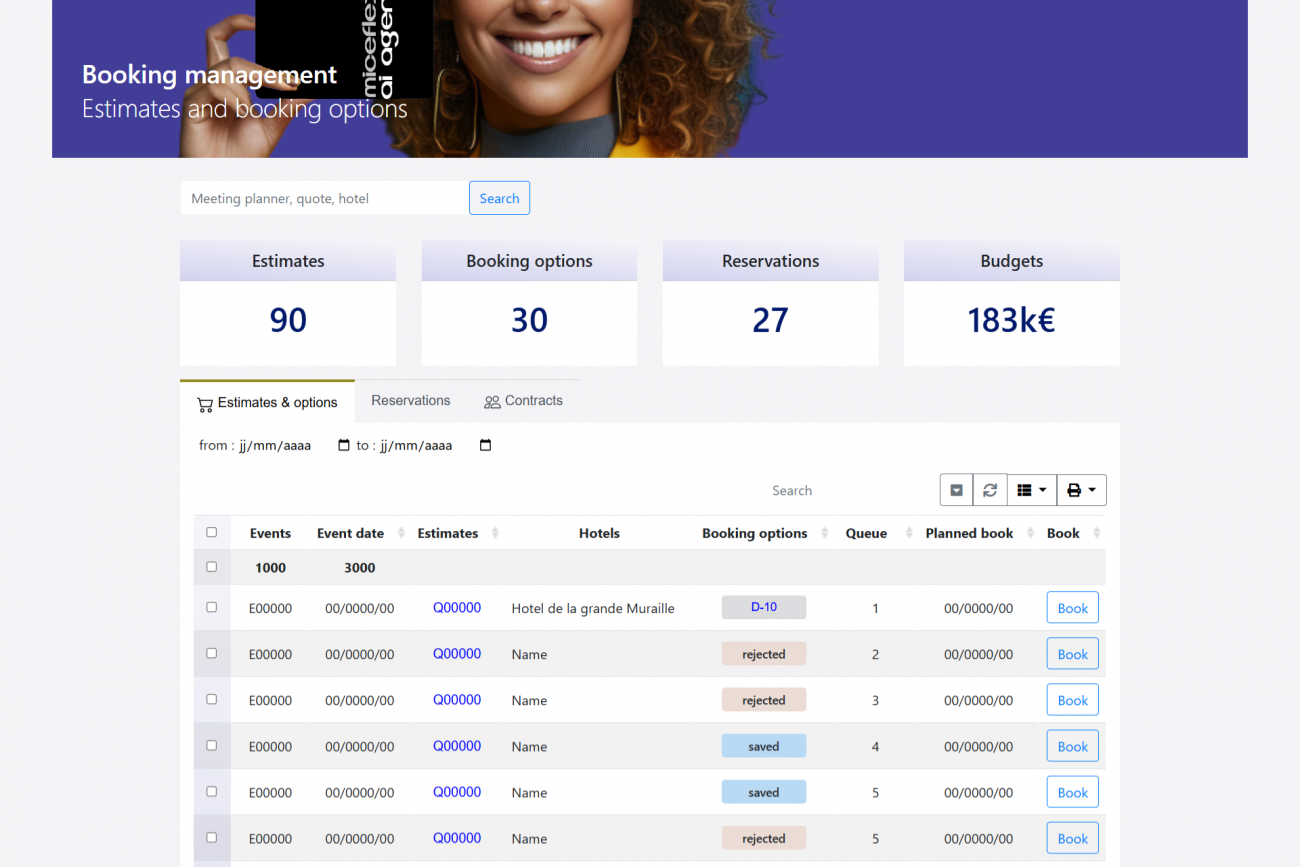Expand the columns list dropdown

pyautogui.click(x=1031, y=490)
